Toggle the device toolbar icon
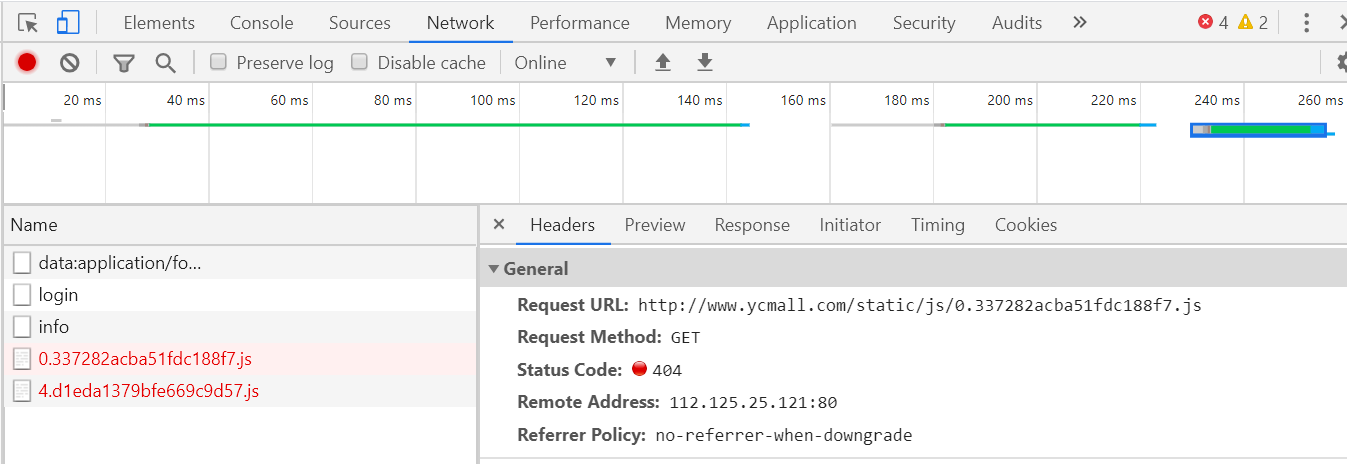Screen dimensions: 1347x464 coord(67,22)
